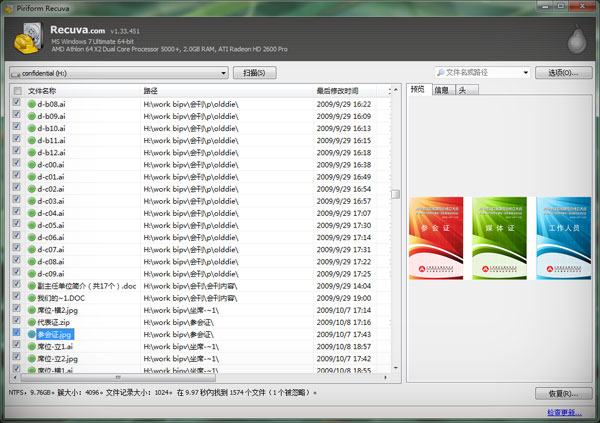Click the 文件名或路径 filter input field
This screenshot has width=600, height=423.
[482, 72]
